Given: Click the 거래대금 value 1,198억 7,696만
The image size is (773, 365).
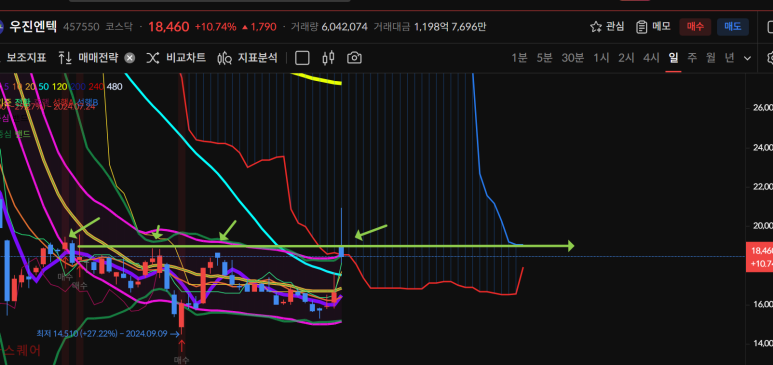Looking at the screenshot, I should (450, 27).
